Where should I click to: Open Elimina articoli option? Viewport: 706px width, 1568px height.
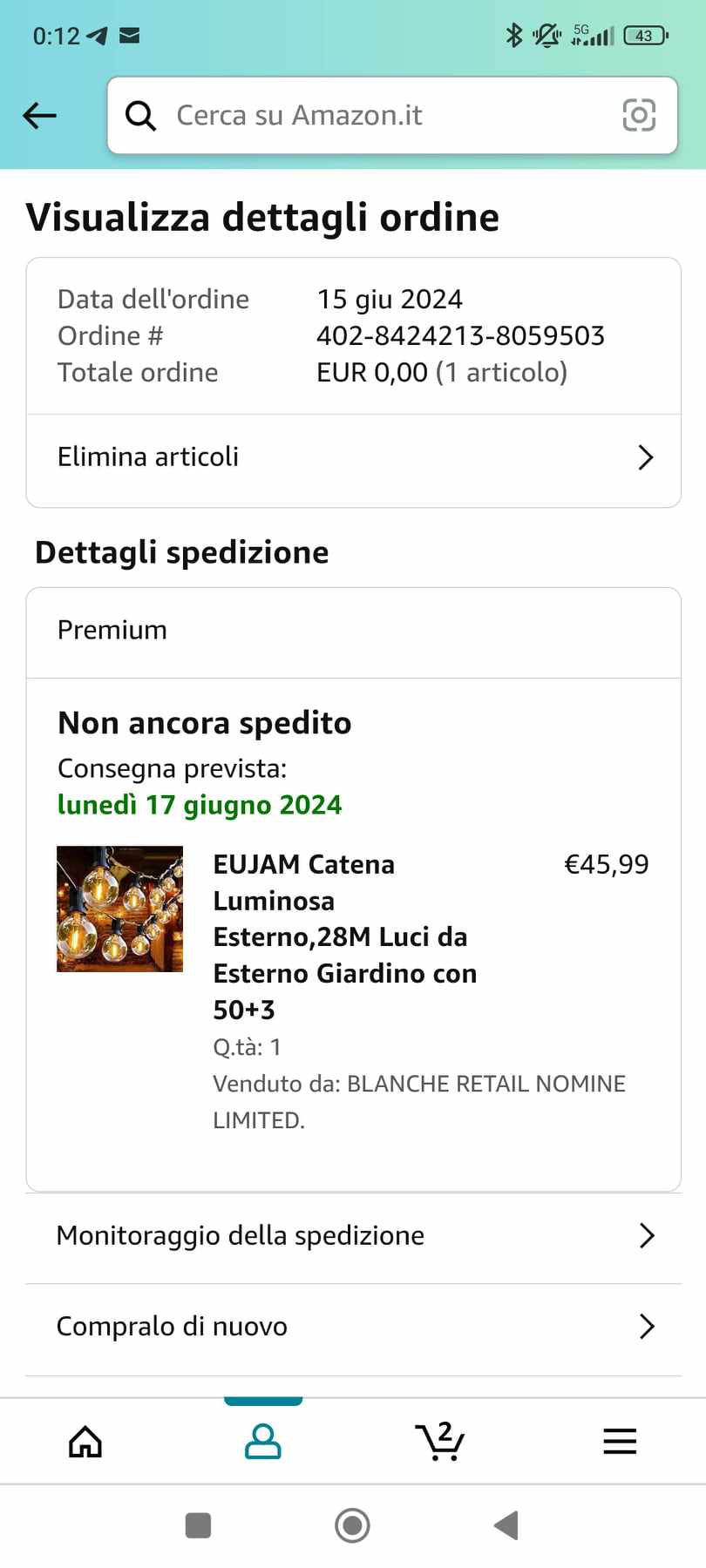click(148, 456)
